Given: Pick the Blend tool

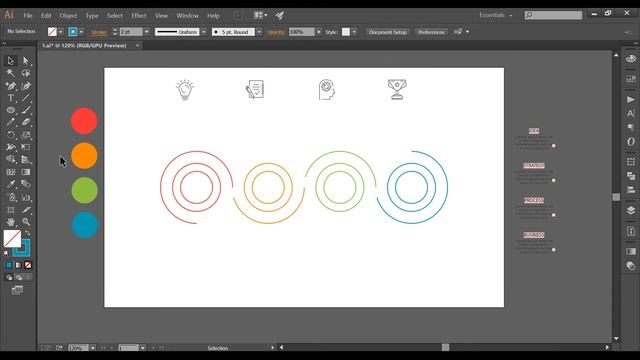Looking at the screenshot, I should click(26, 184).
